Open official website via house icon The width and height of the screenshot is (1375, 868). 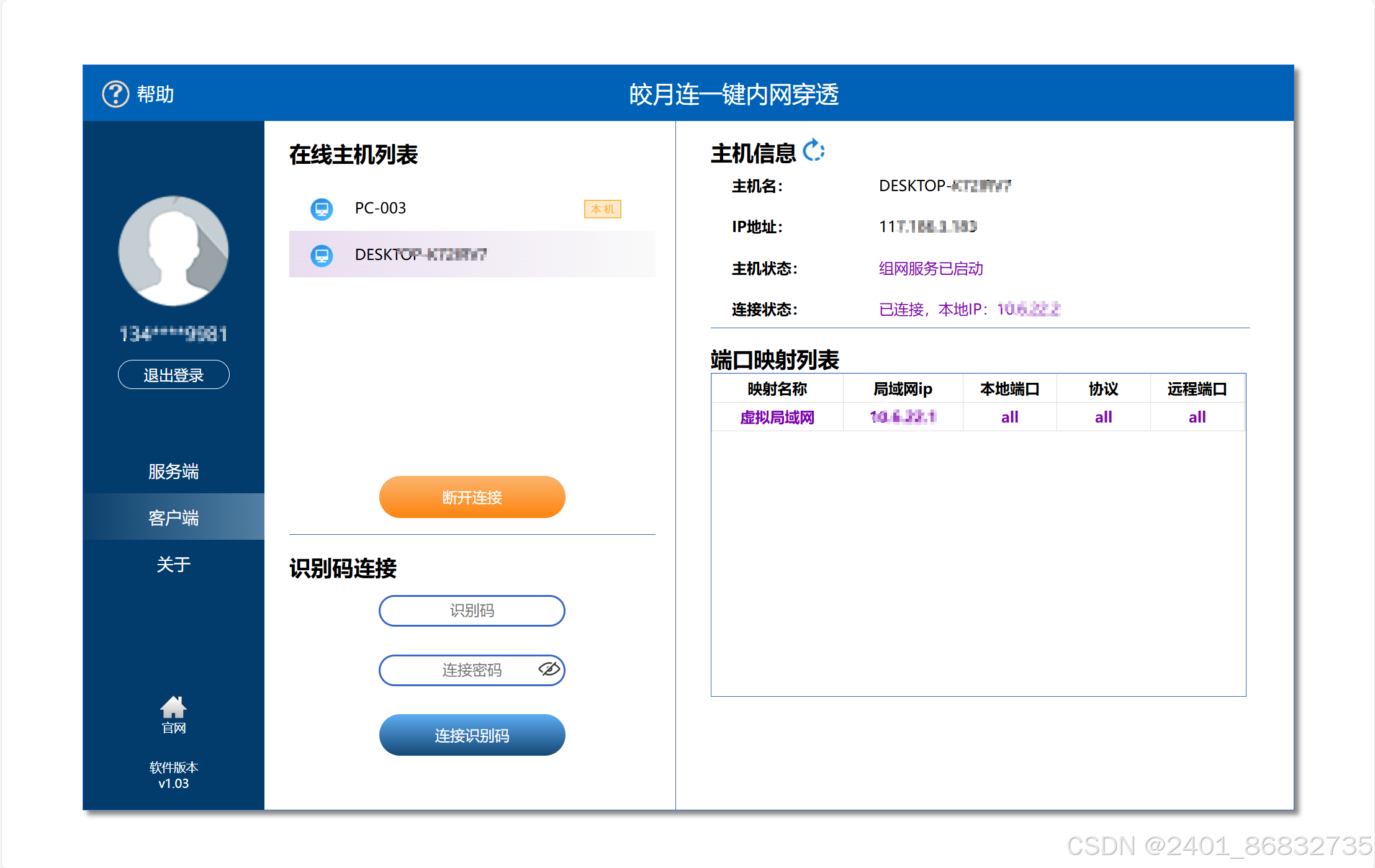click(x=173, y=707)
